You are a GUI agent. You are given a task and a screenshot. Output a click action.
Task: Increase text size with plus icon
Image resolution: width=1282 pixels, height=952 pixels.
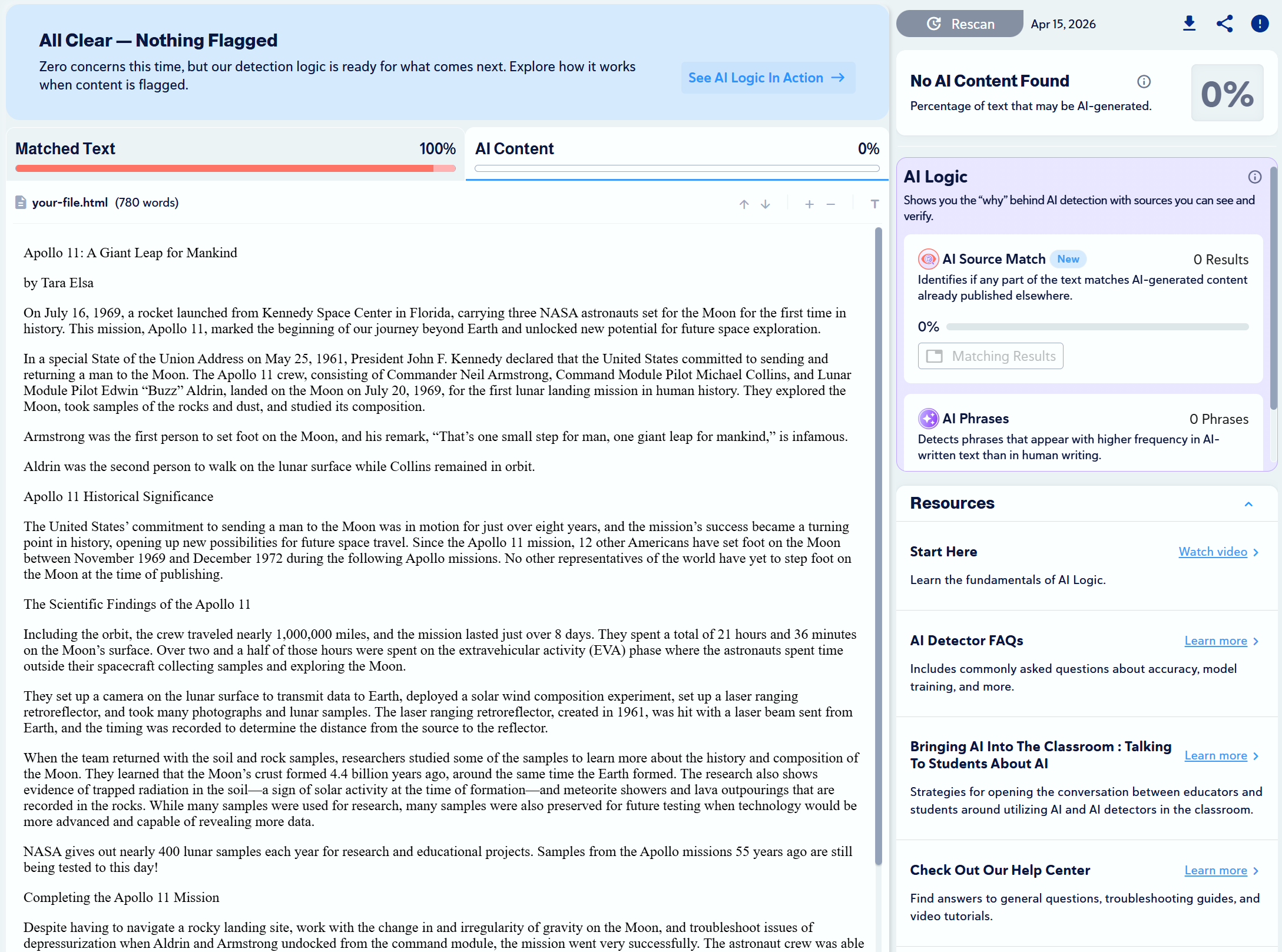pyautogui.click(x=809, y=204)
